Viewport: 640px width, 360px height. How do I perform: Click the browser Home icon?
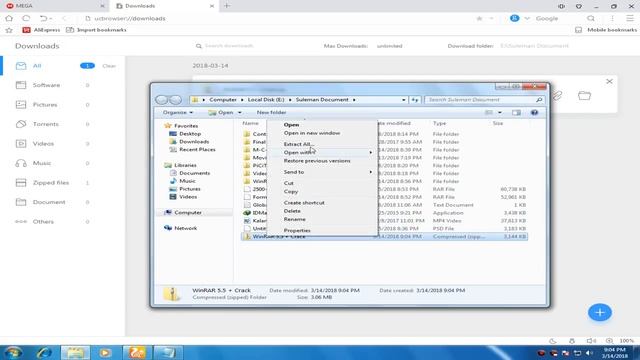click(x=9, y=18)
